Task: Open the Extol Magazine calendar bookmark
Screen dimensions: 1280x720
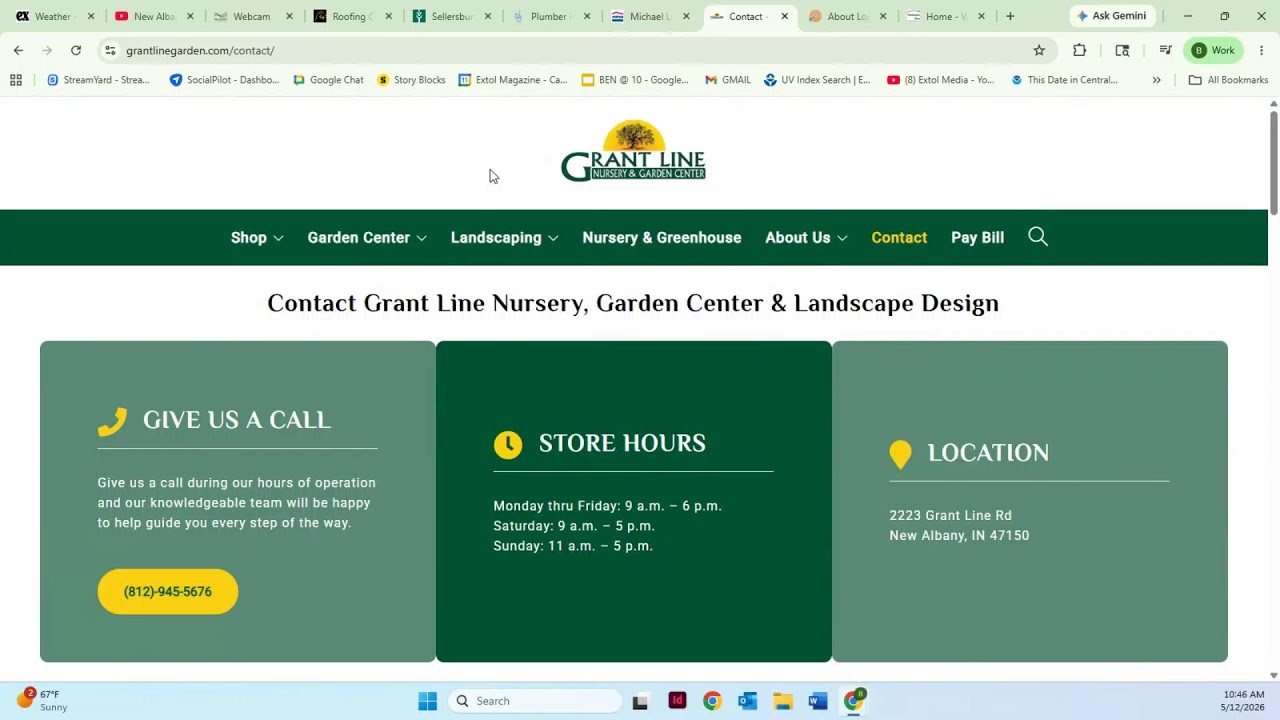Action: point(513,80)
